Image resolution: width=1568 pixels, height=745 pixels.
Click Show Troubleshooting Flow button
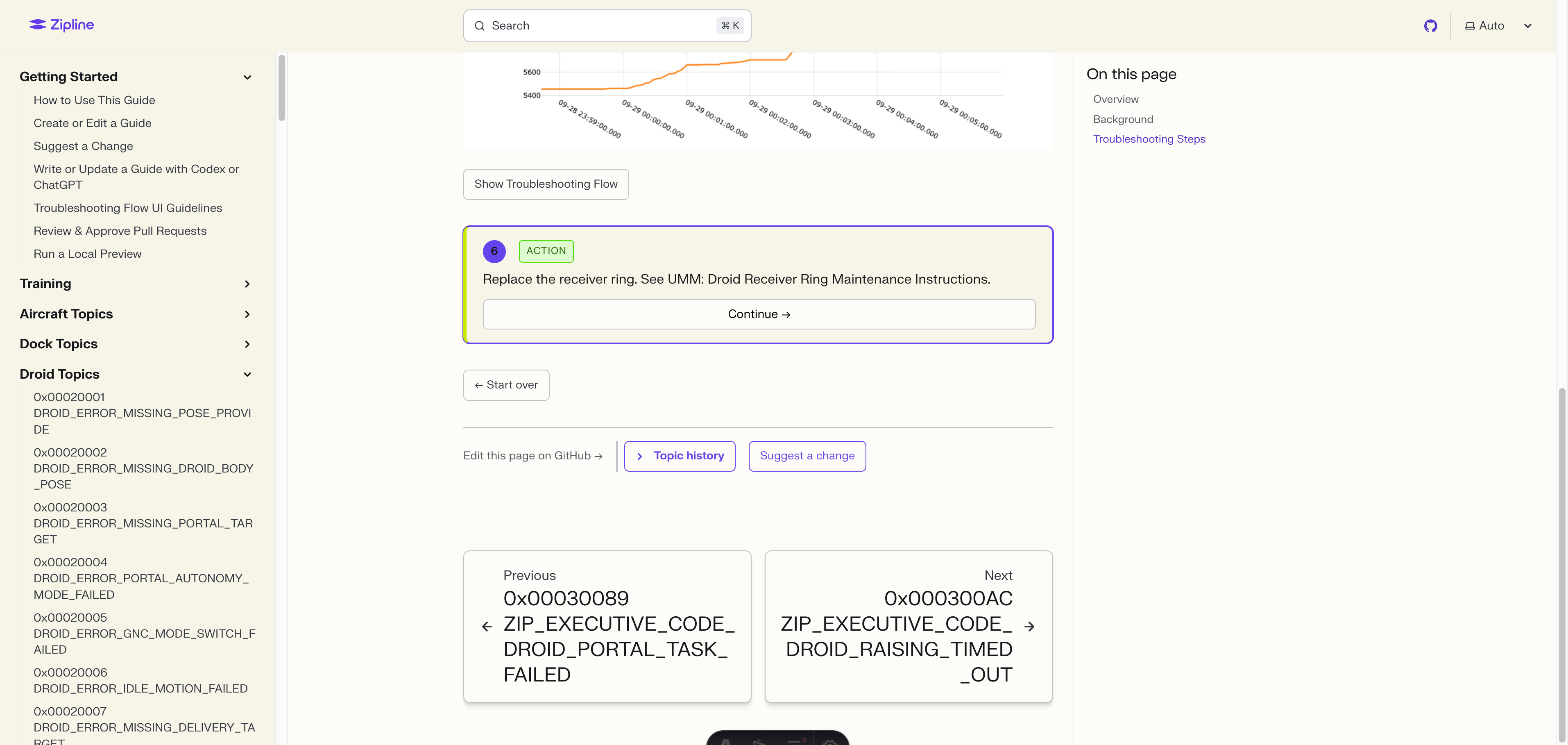545,184
